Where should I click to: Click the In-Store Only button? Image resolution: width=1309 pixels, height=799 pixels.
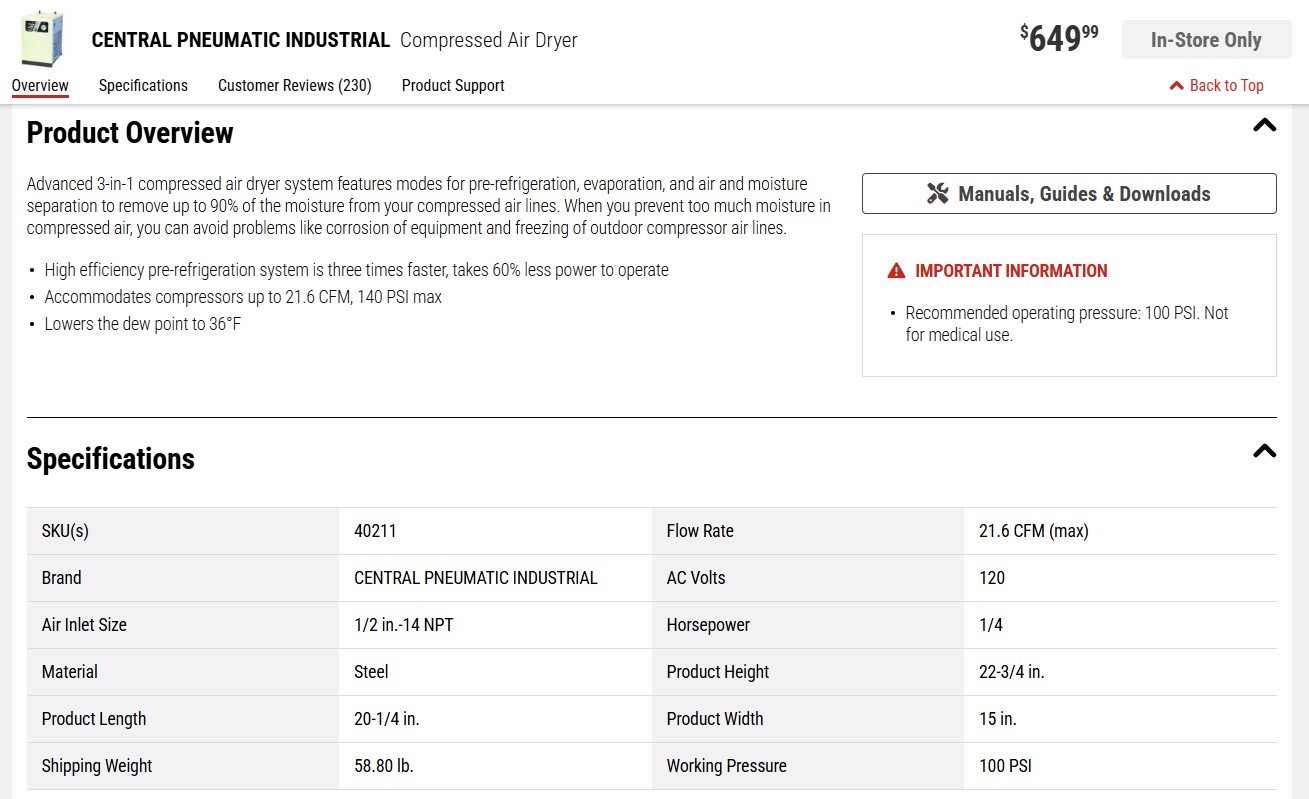[1206, 40]
